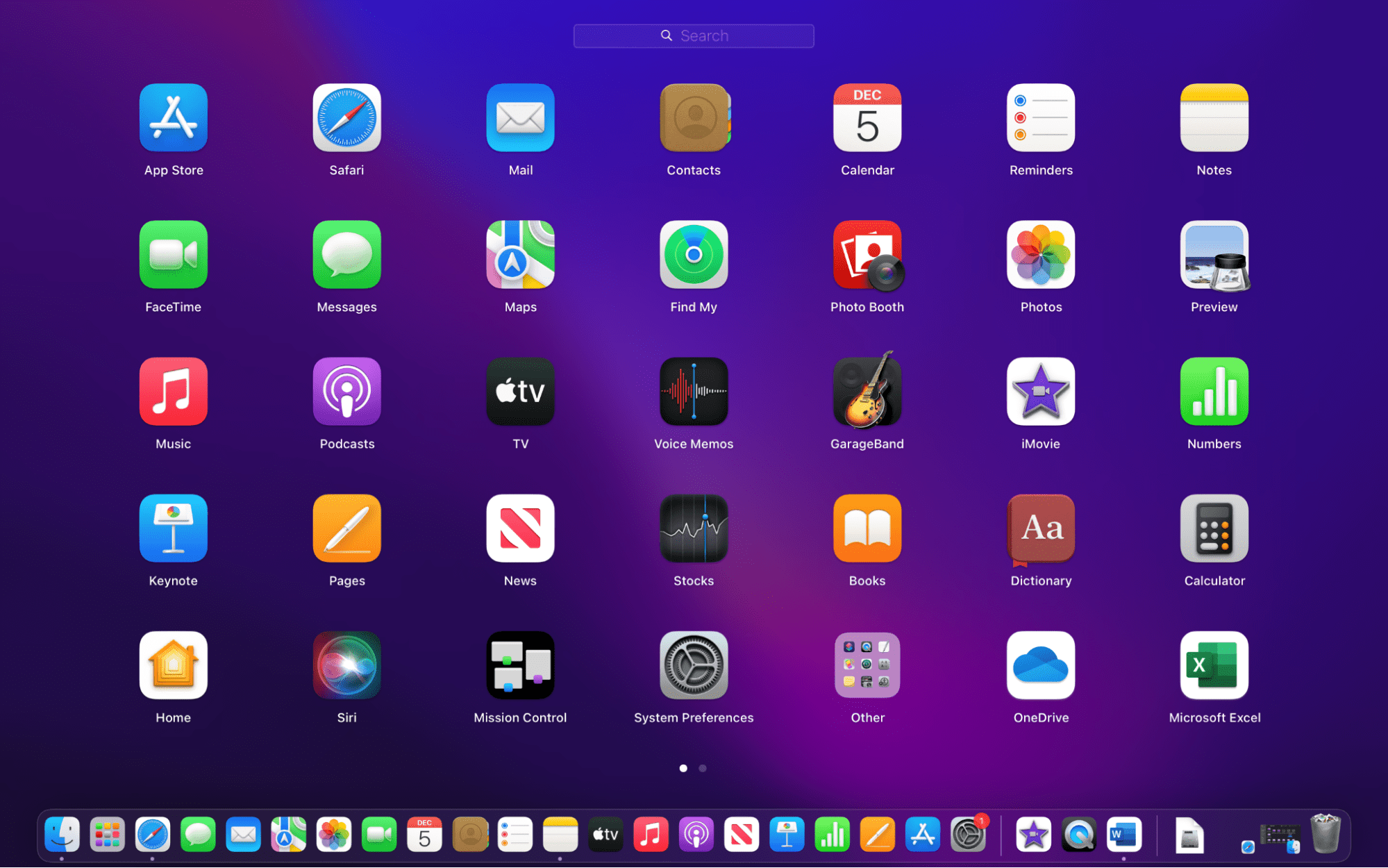
Task: Open Music from the Dock
Action: tap(651, 834)
